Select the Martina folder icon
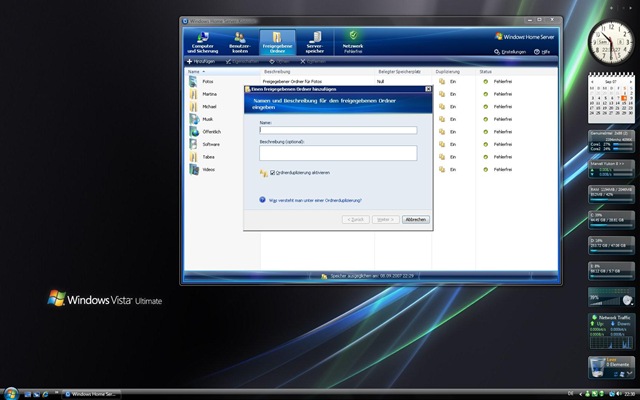Viewport: 640px width, 400px height. [193, 94]
